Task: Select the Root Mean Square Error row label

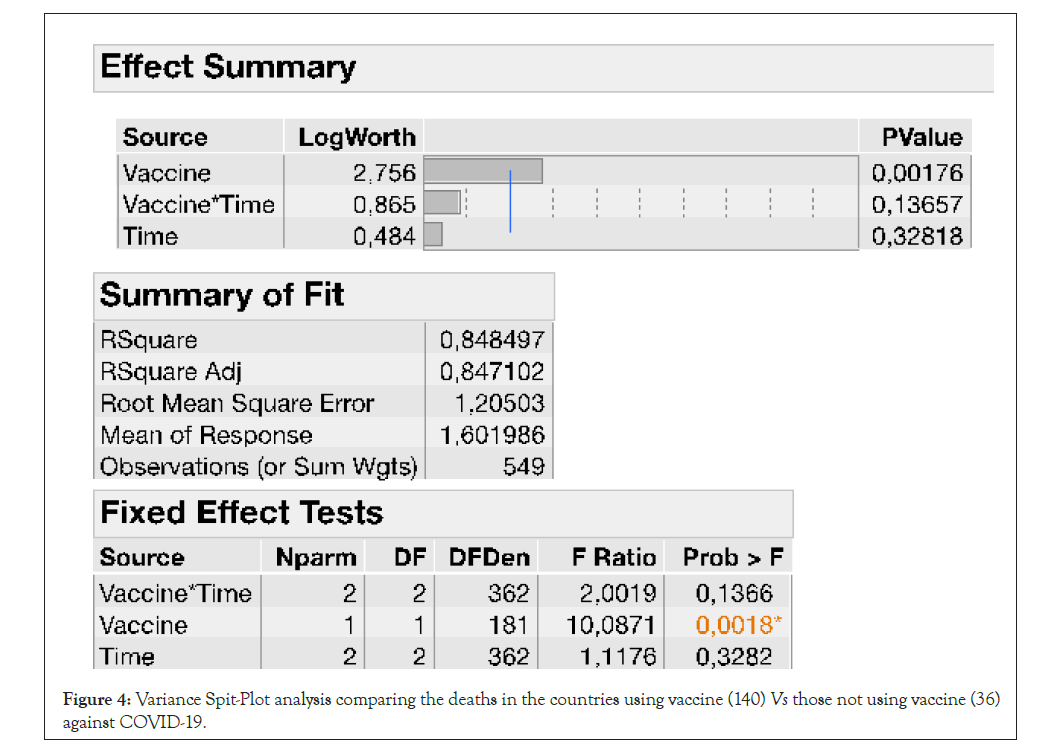Action: click(x=237, y=404)
